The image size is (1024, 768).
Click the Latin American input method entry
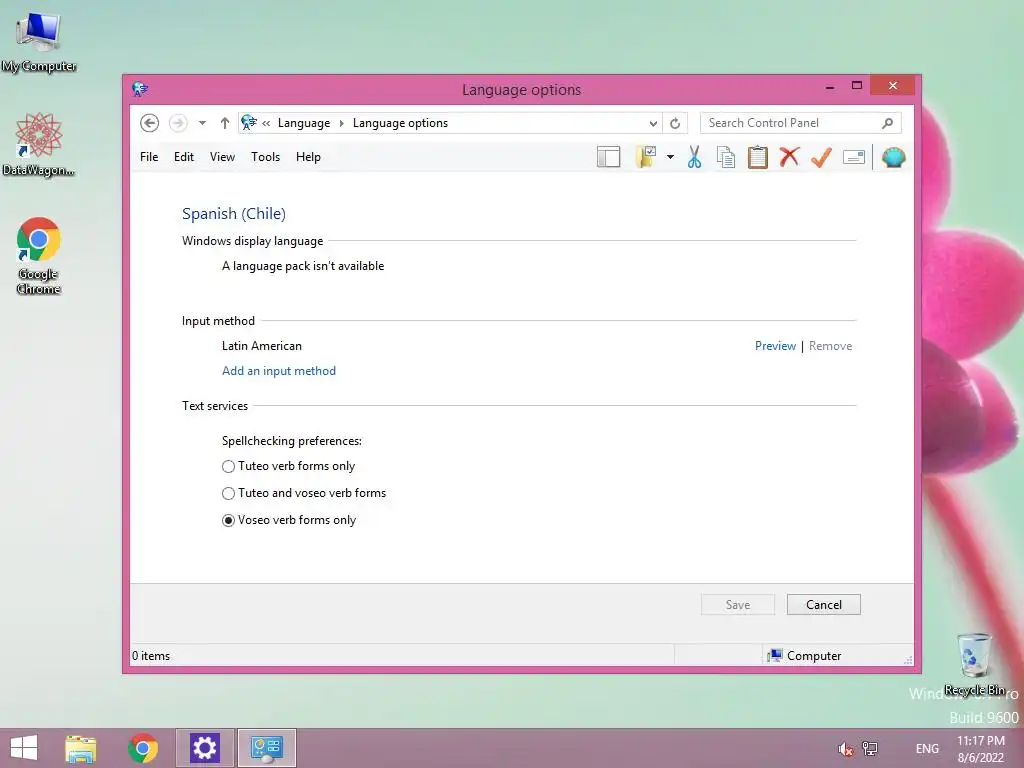coord(262,345)
